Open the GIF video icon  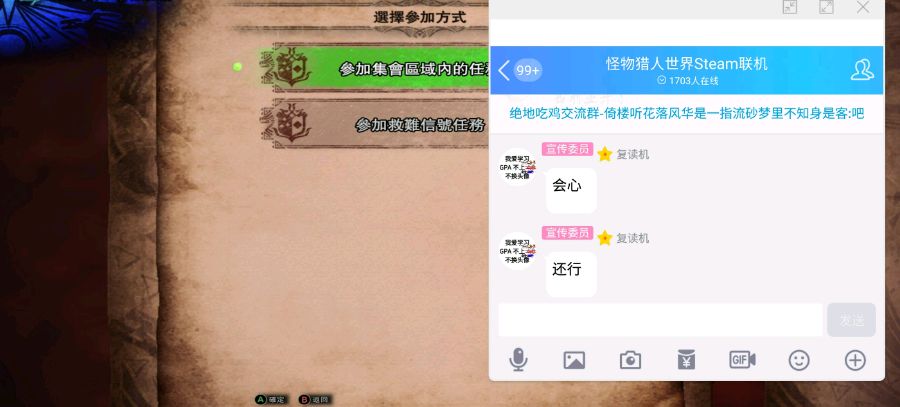tap(742, 359)
